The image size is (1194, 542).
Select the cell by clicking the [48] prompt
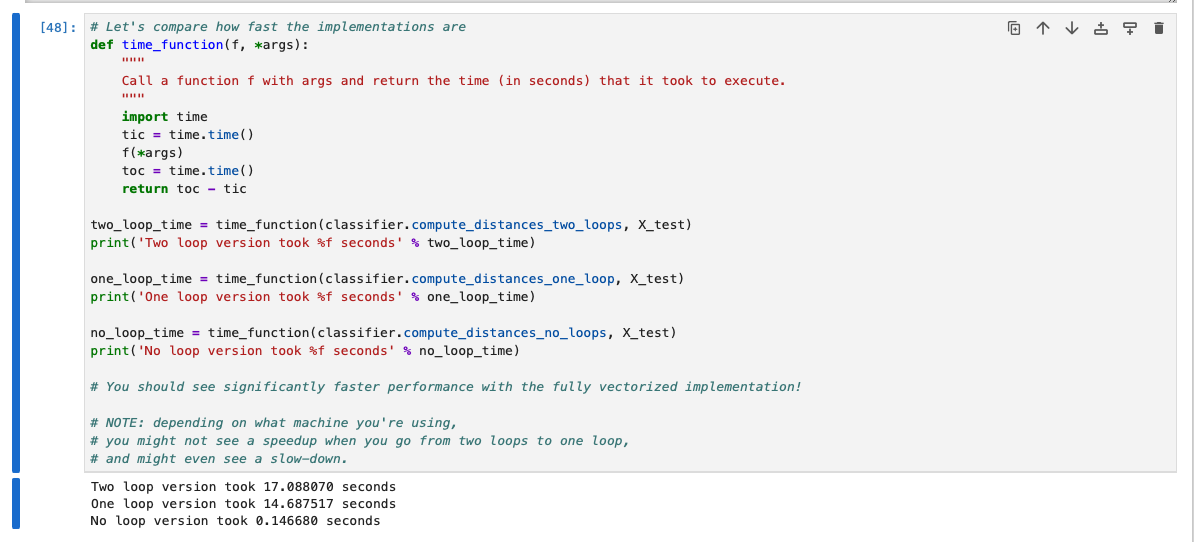pyautogui.click(x=59, y=27)
